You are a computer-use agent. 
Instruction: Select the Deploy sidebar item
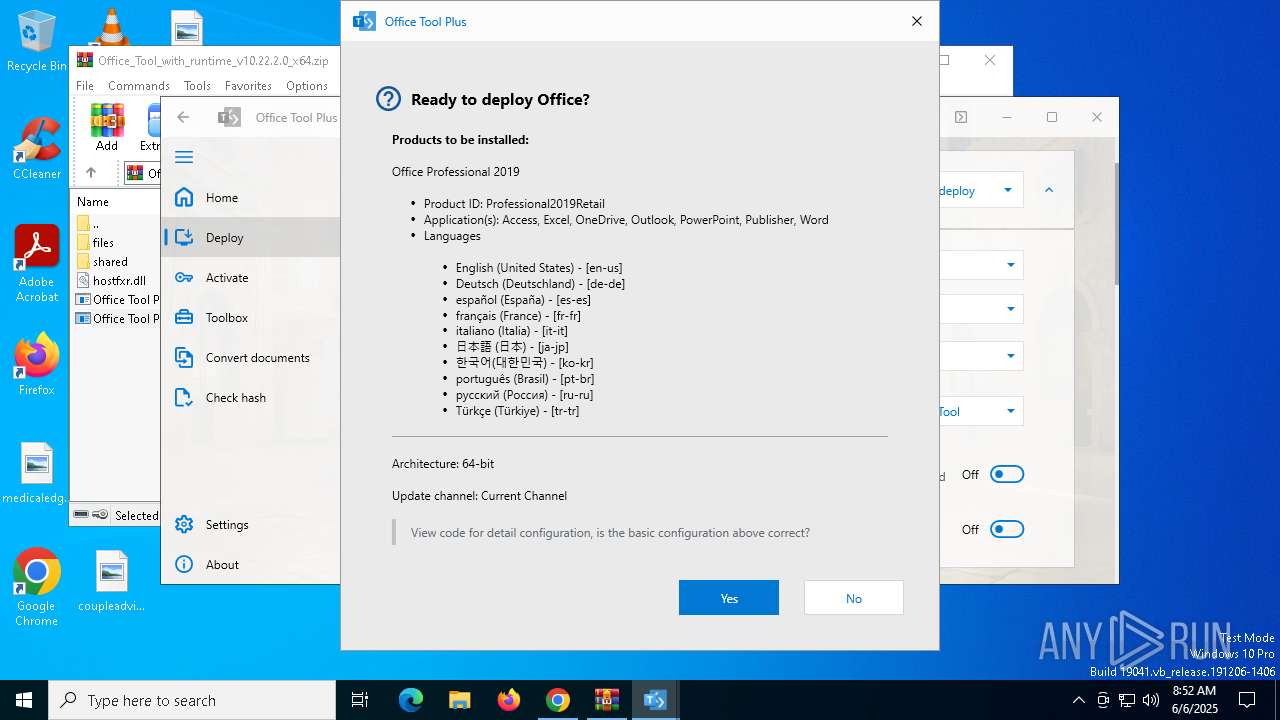251,238
